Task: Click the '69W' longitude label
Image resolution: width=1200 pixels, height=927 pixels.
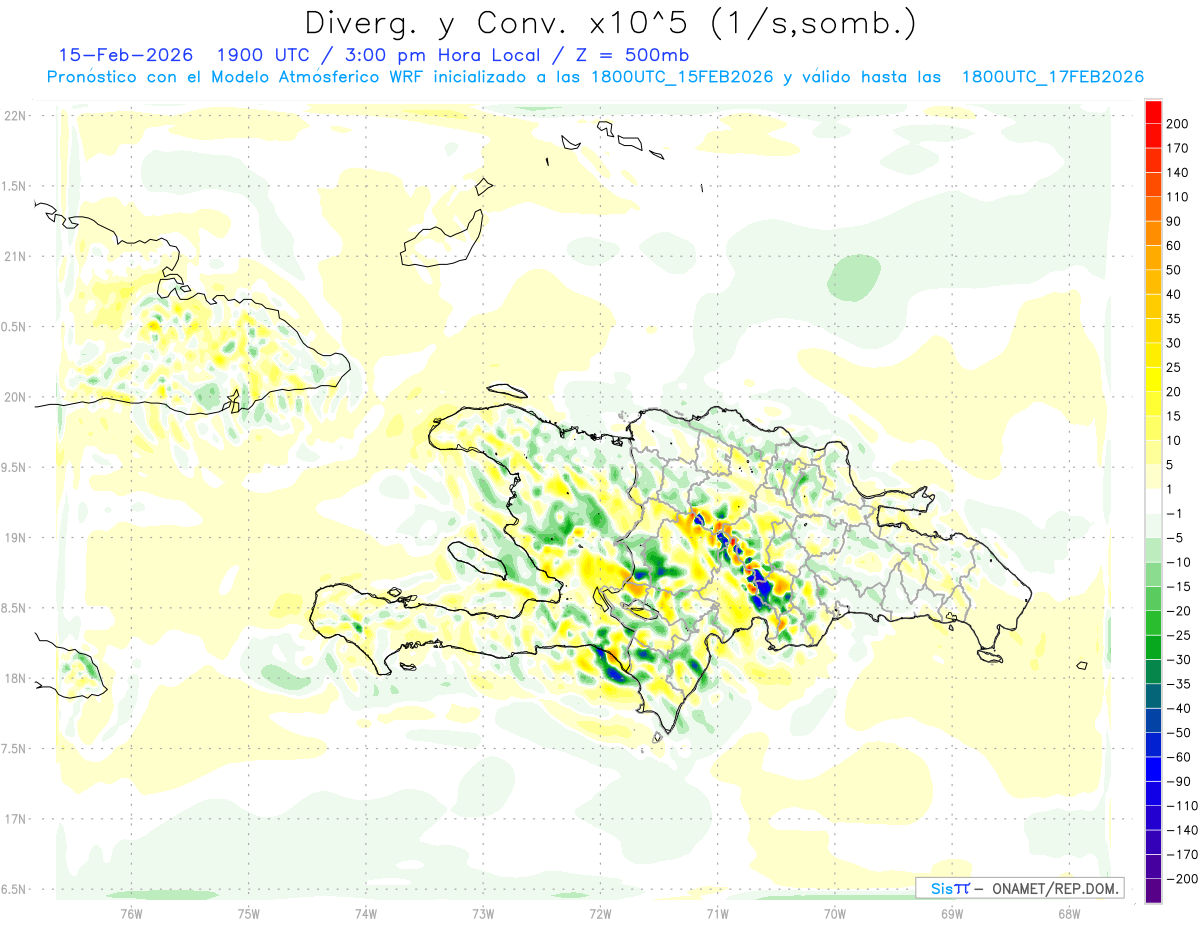Action: click(952, 913)
